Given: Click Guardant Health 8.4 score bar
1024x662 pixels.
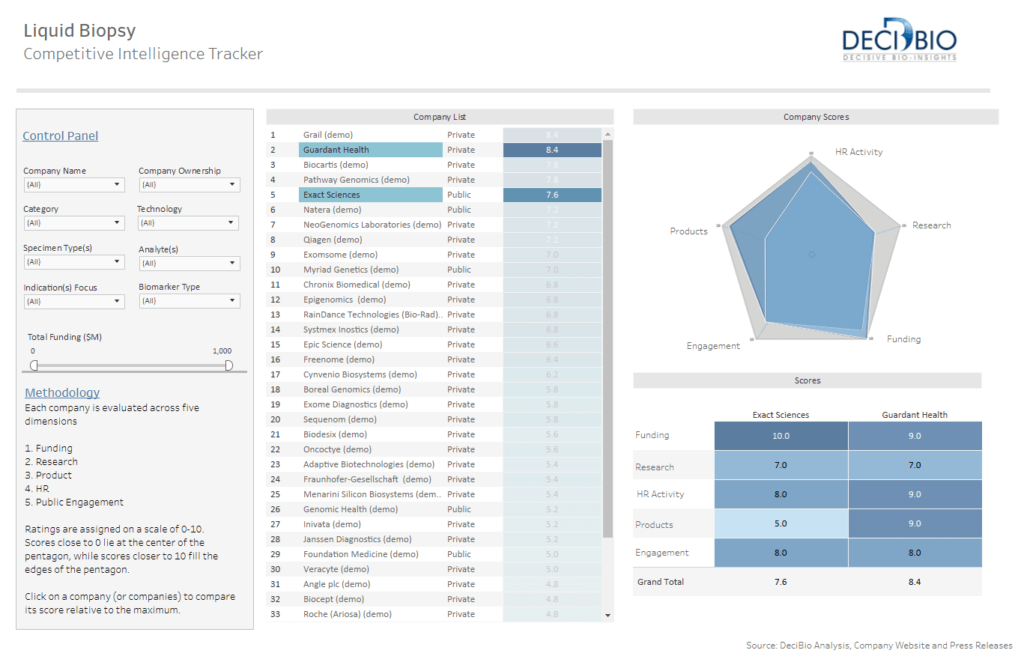Looking at the screenshot, I should (x=552, y=150).
